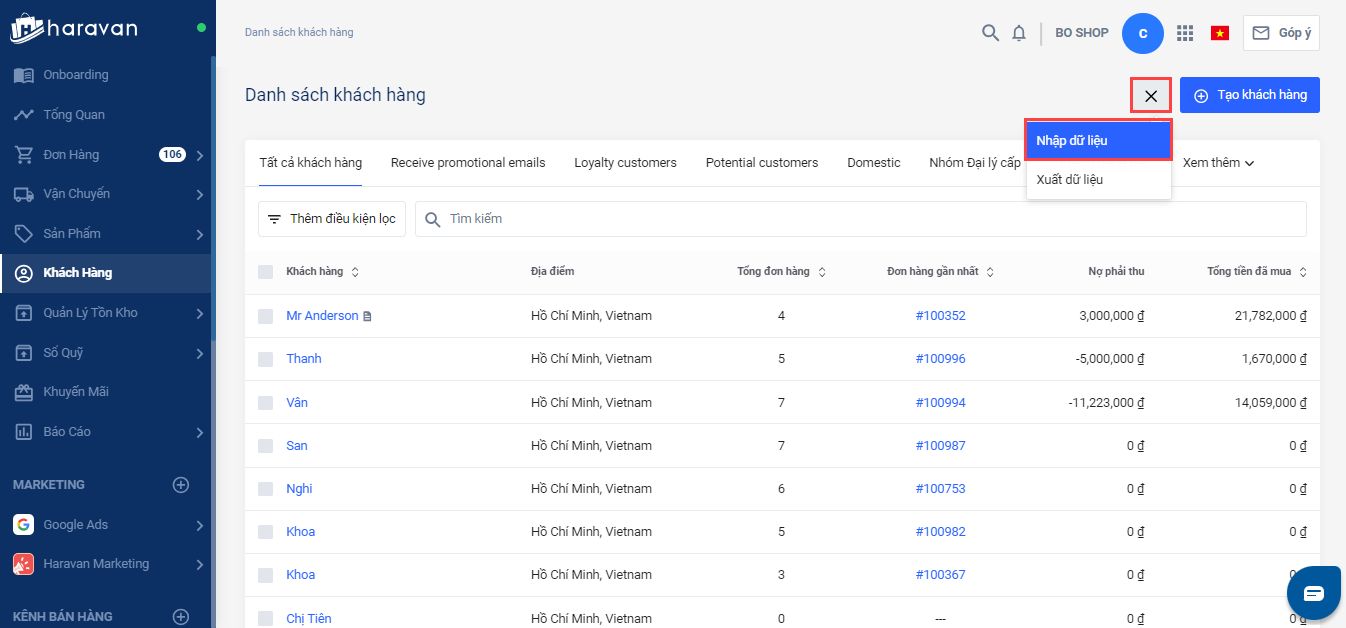This screenshot has height=628, width=1346.
Task: Click the blue chat support bubble
Action: (x=1313, y=593)
